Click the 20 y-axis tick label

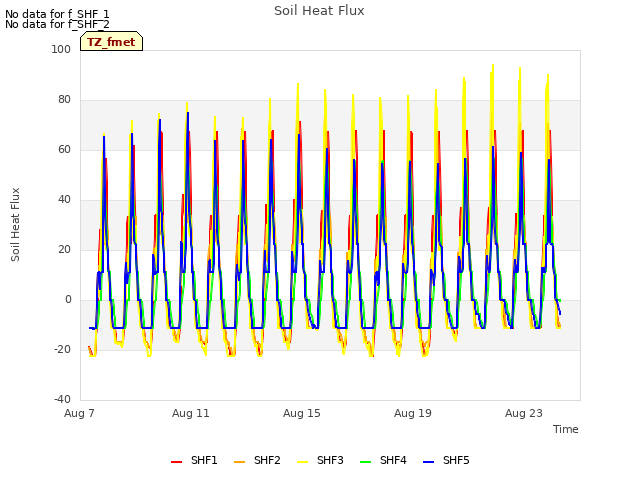(64, 249)
